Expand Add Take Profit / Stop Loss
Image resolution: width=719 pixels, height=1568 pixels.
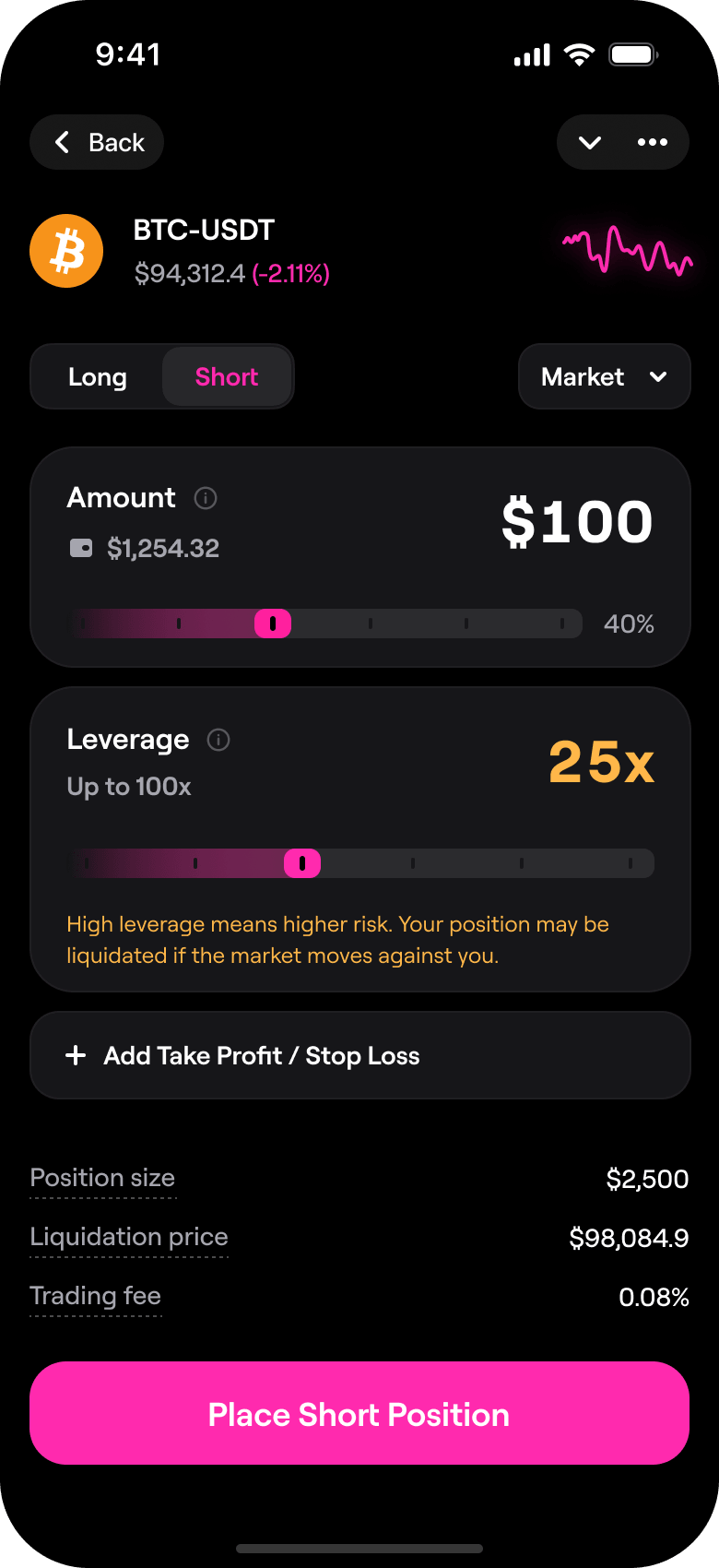(359, 1055)
